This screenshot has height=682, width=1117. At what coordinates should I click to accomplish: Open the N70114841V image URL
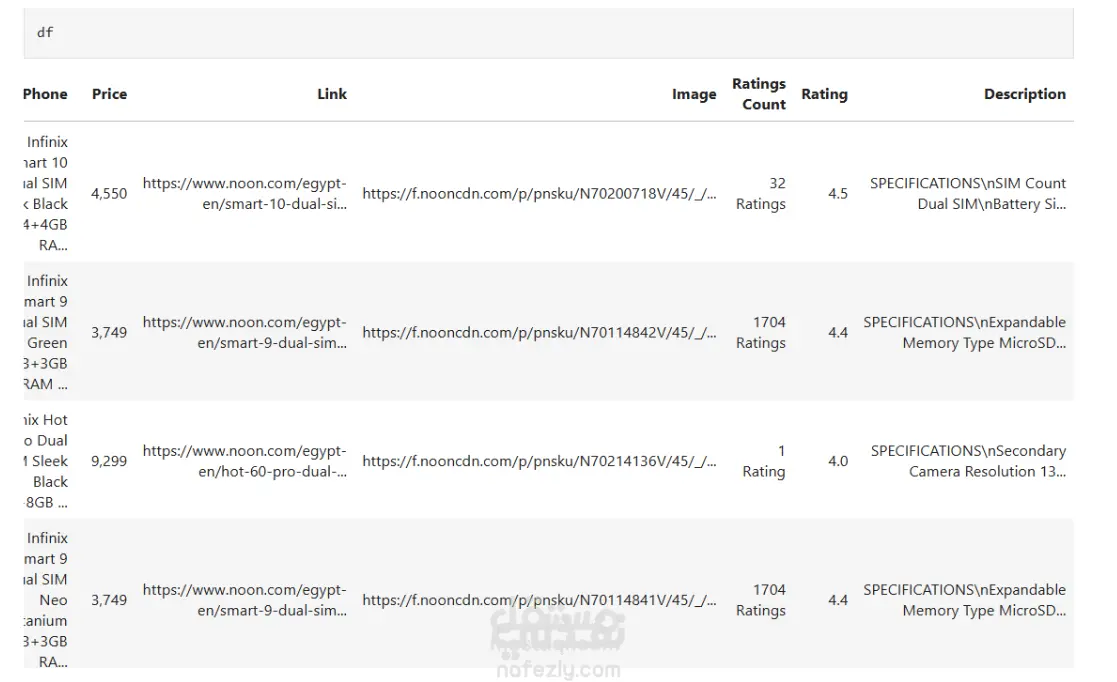(539, 600)
